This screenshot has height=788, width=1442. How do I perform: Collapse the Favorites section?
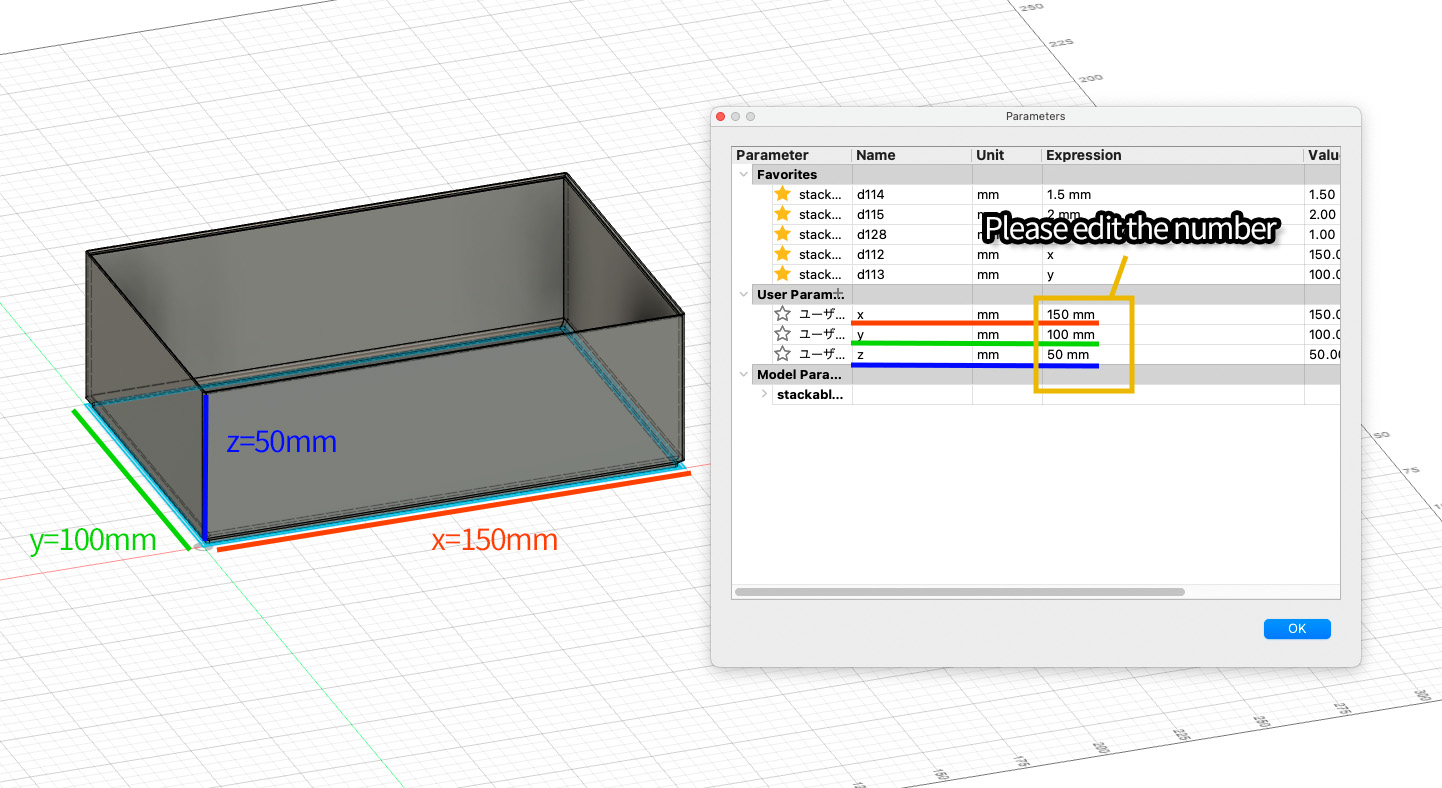pyautogui.click(x=743, y=174)
